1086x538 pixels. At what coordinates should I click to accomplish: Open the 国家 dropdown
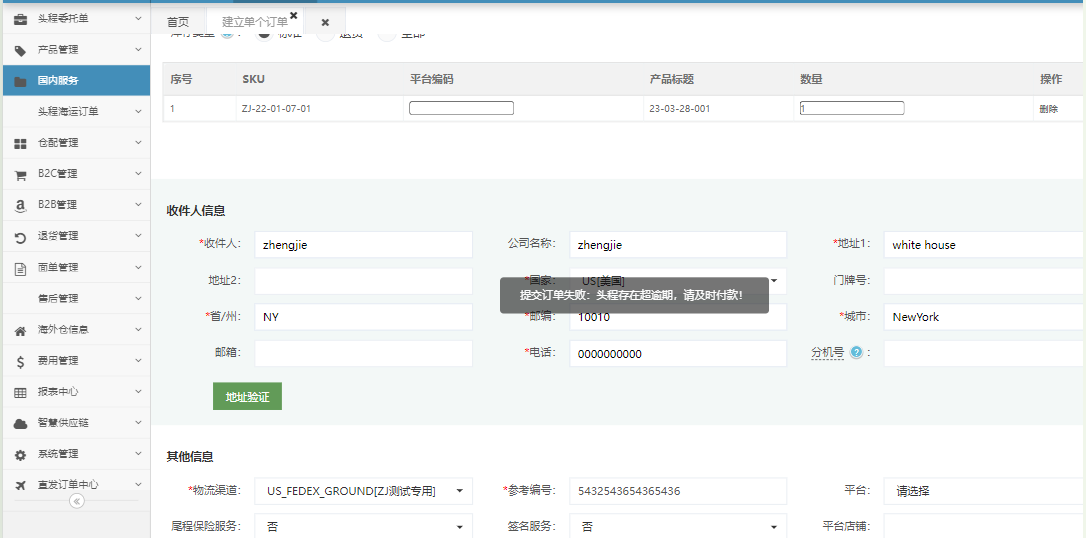[678, 281]
